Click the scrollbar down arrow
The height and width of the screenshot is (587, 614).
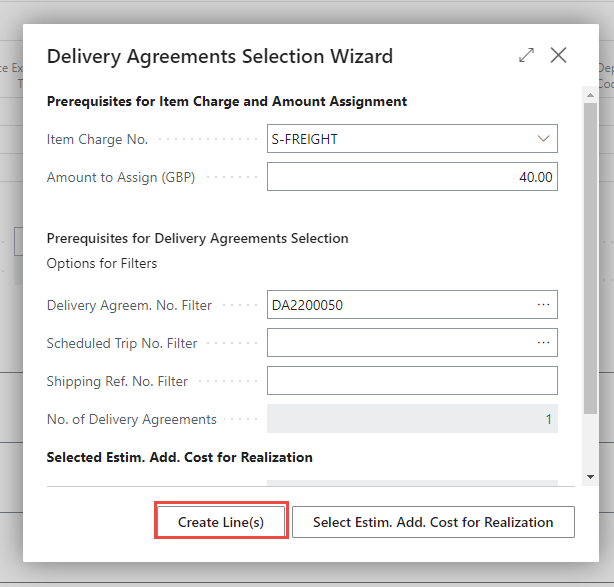pyautogui.click(x=591, y=477)
